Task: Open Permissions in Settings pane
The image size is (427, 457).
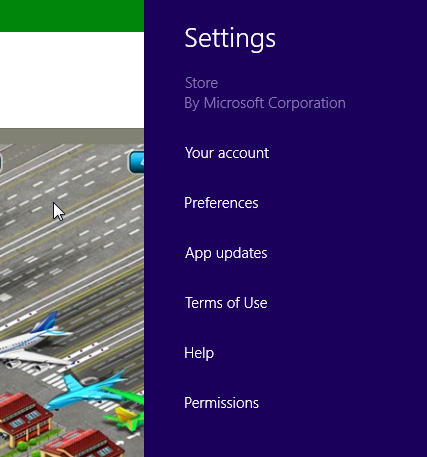Action: pos(221,403)
